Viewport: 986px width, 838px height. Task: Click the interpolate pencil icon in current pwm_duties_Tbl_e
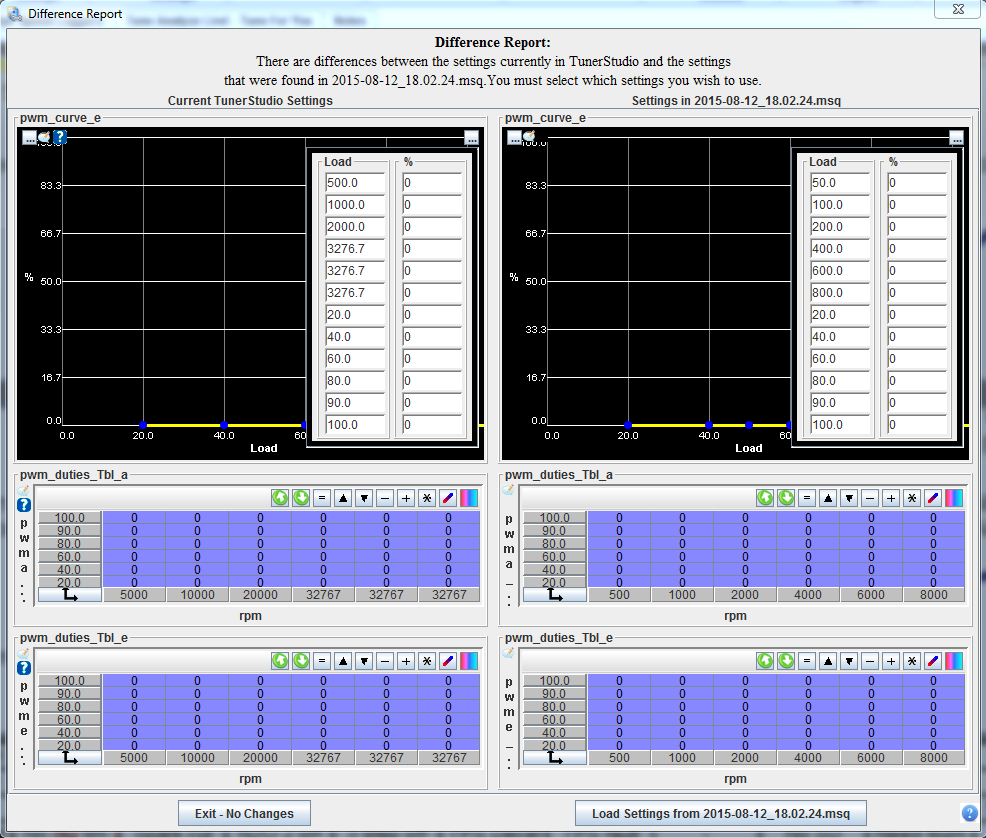tap(448, 661)
